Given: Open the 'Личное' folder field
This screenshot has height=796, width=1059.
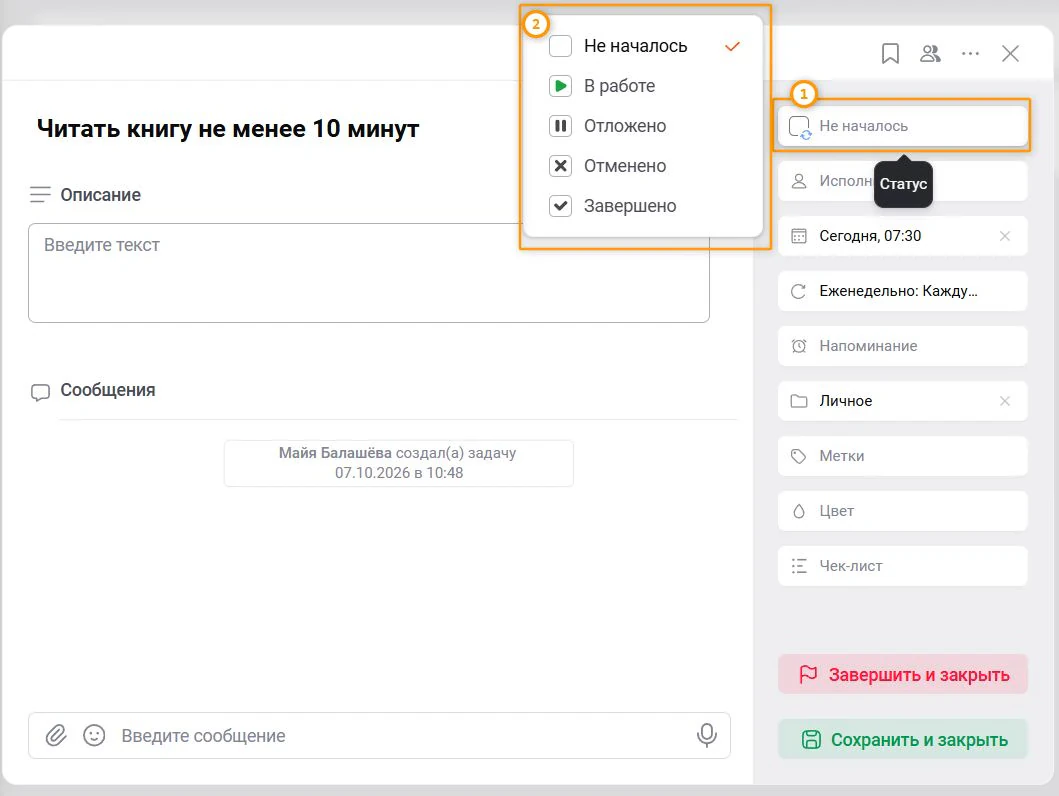Looking at the screenshot, I should point(902,401).
